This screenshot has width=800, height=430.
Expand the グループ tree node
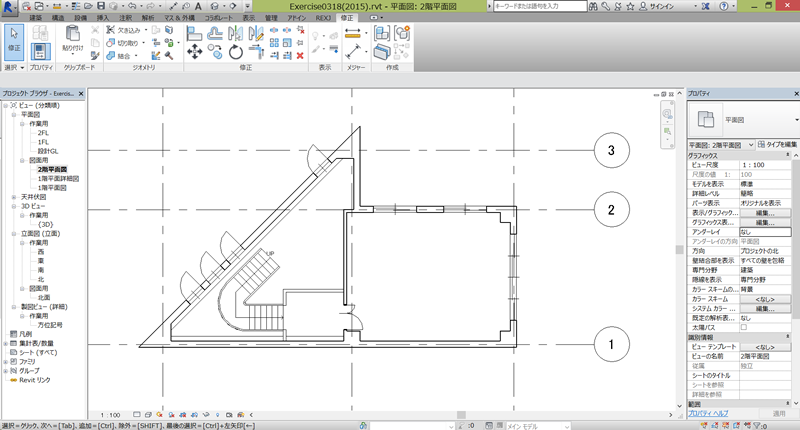[x=6, y=370]
